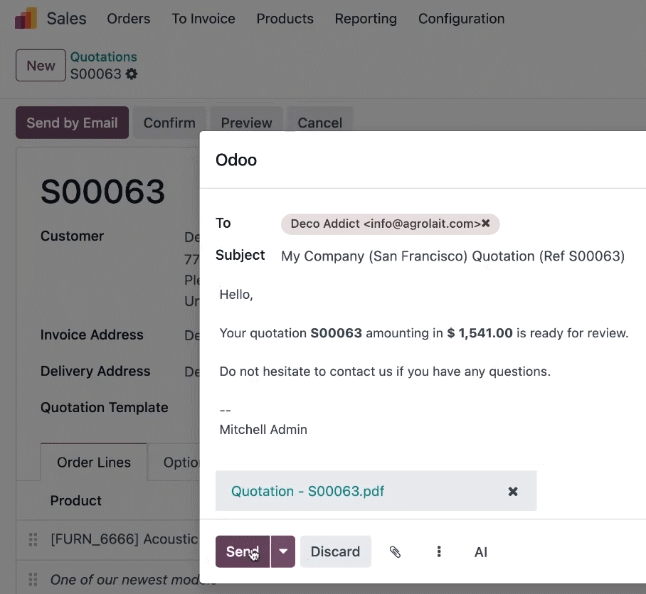Viewport: 646px width, 594px height.
Task: Click the Send button
Action: tap(243, 552)
